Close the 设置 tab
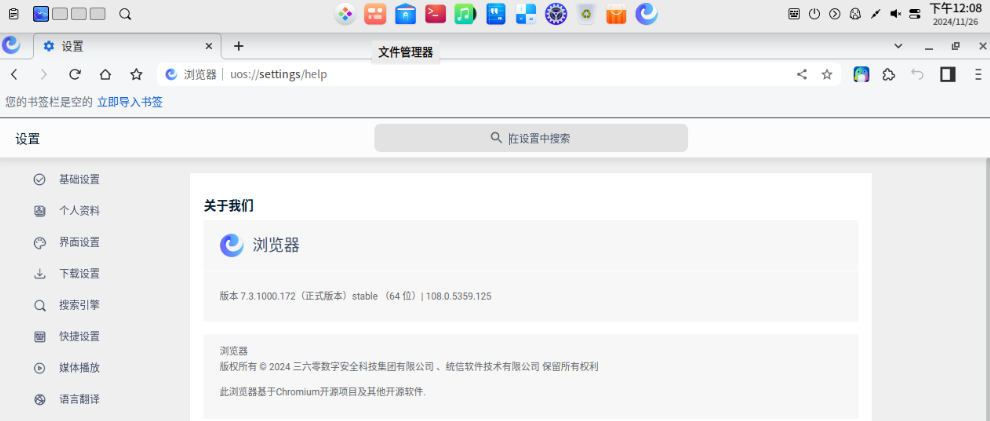The width and height of the screenshot is (990, 421). [209, 46]
